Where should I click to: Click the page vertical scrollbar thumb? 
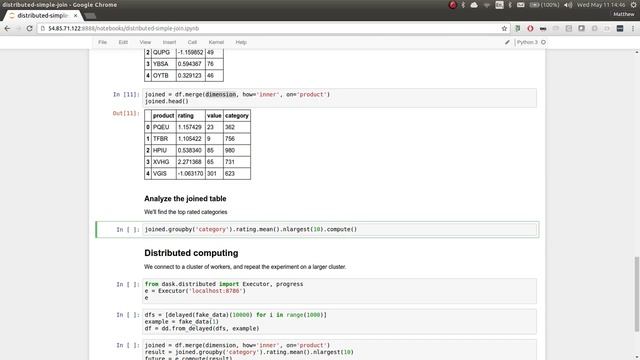[637, 294]
